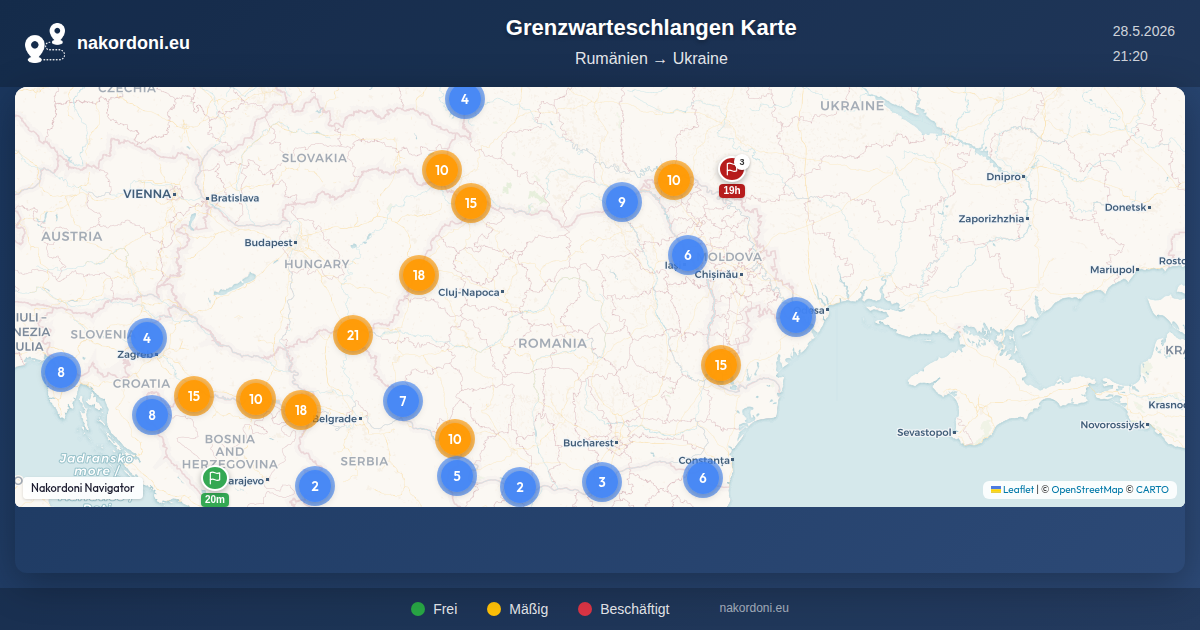The width and height of the screenshot is (1200, 630).
Task: Expand the blue 4 cluster above Slovakia
Action: (464, 99)
